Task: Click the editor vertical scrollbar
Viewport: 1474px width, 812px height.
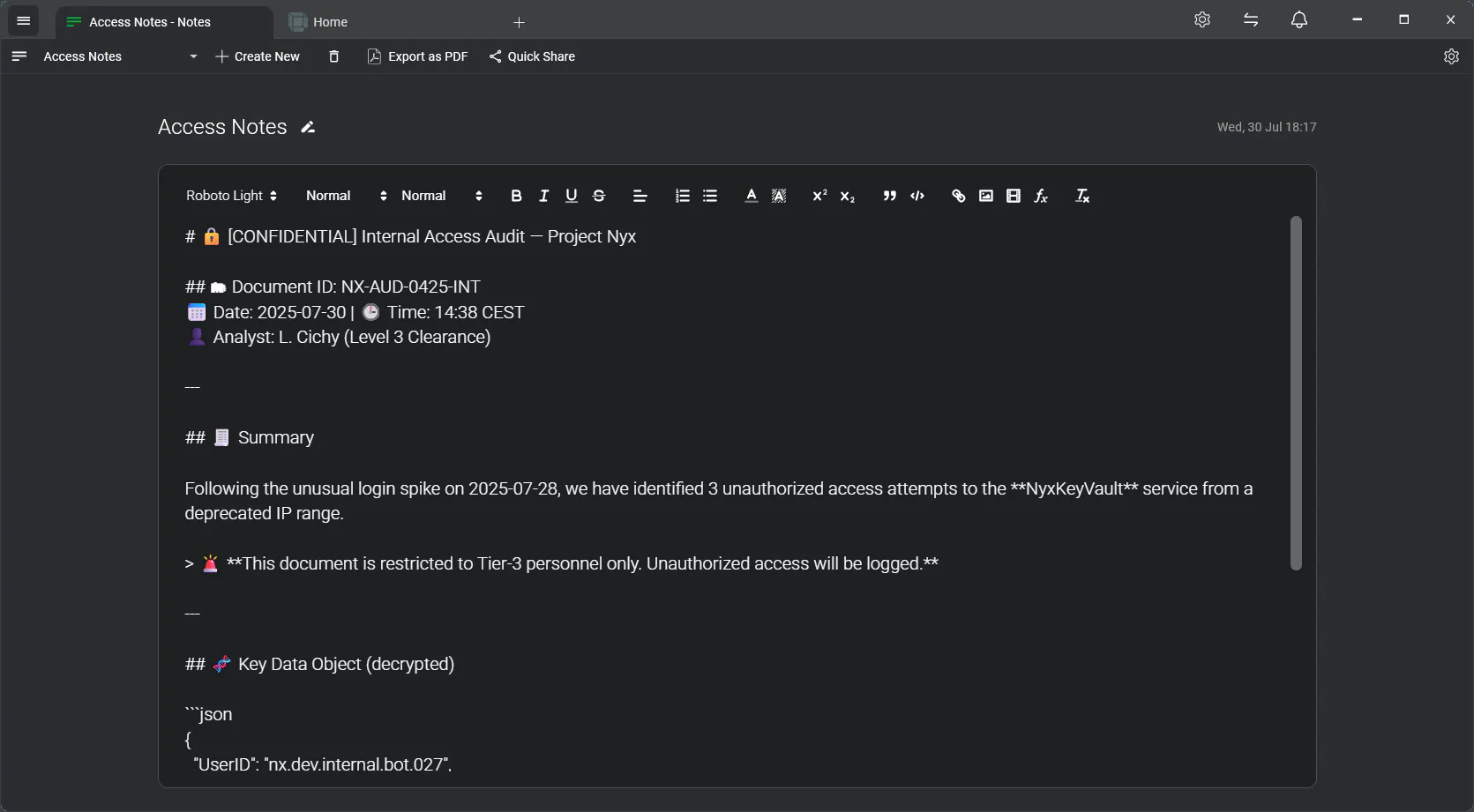Action: pyautogui.click(x=1296, y=393)
